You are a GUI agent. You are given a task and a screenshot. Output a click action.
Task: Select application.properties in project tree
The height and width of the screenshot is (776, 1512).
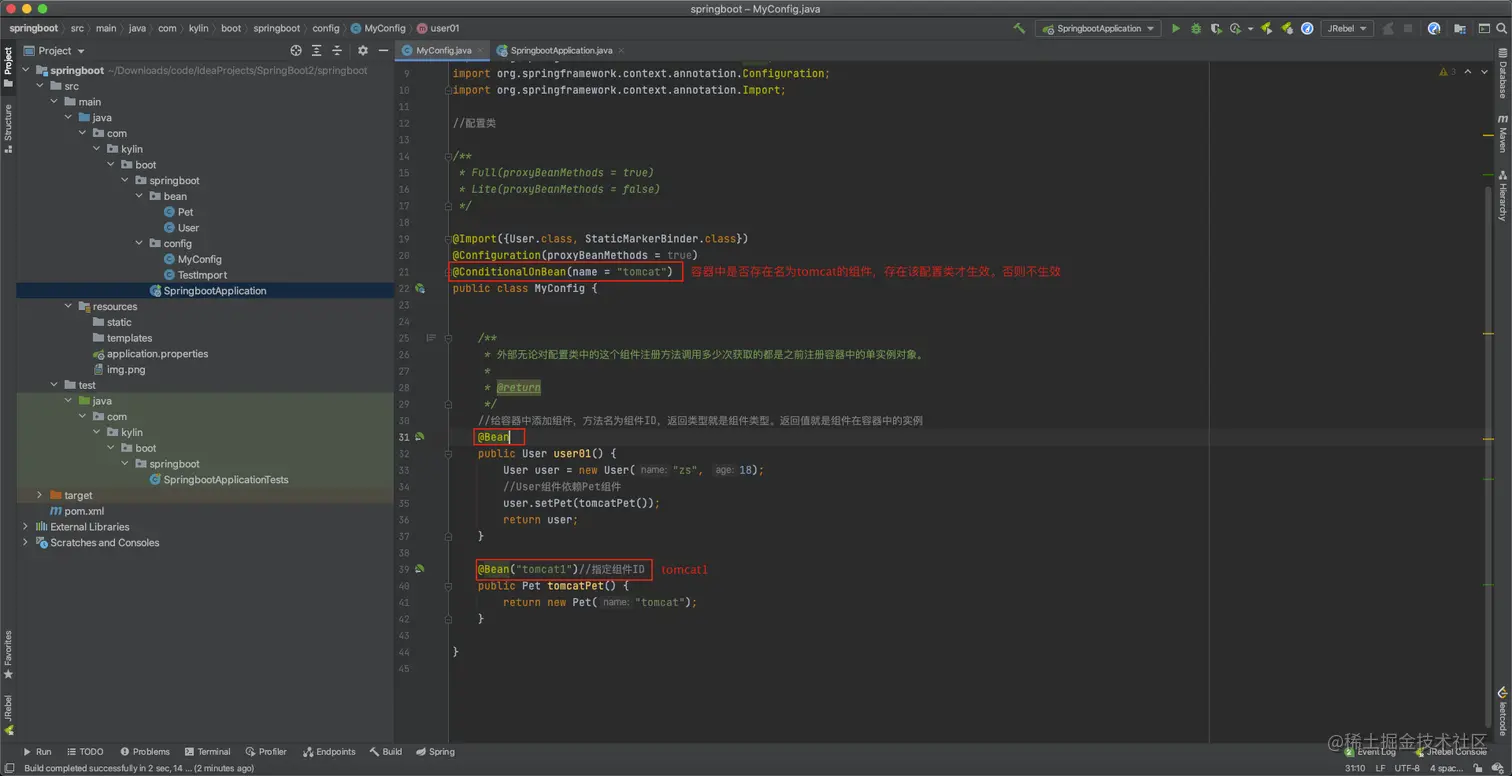tap(150, 354)
